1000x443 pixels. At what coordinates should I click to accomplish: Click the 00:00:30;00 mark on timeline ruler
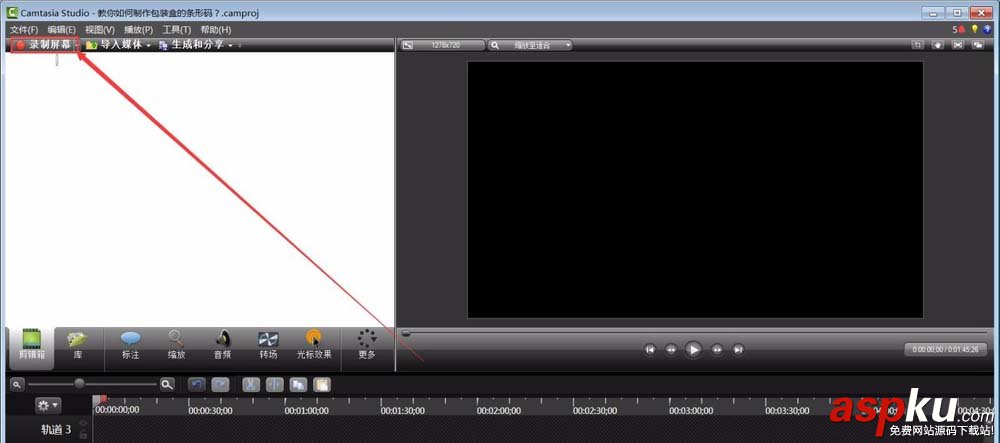point(210,411)
